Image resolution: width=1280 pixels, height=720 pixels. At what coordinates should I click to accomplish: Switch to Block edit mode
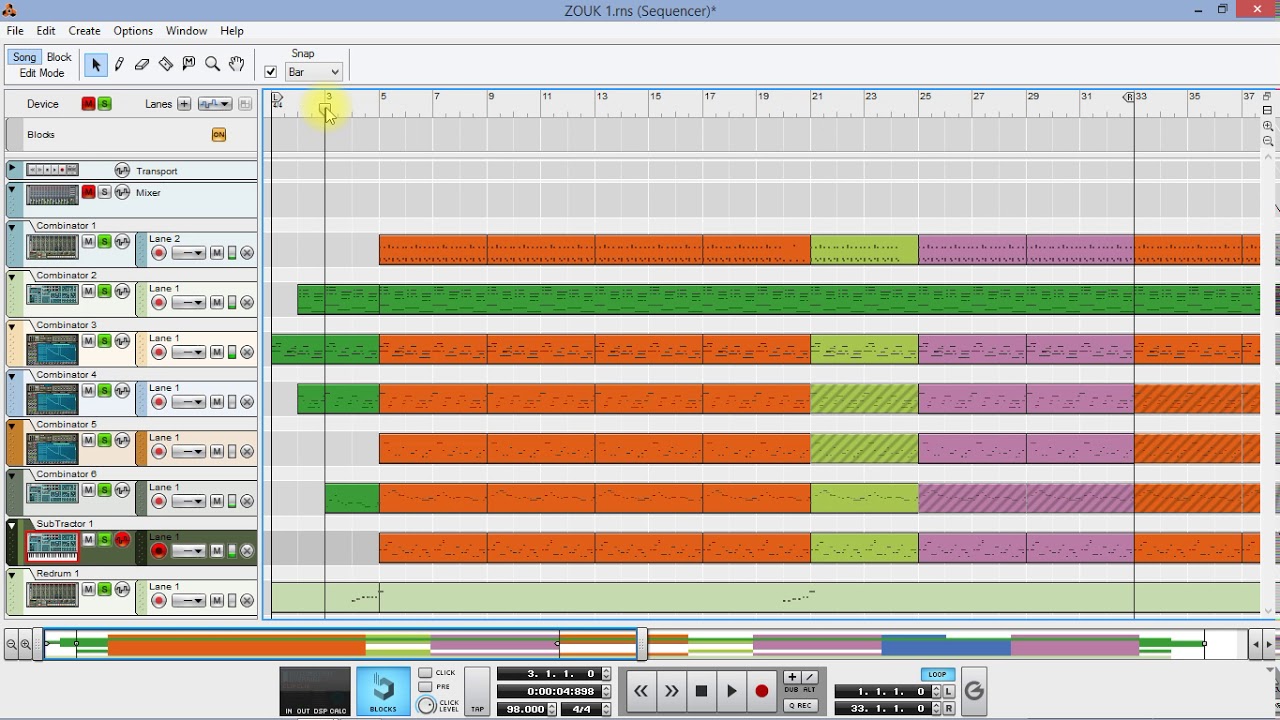[59, 57]
